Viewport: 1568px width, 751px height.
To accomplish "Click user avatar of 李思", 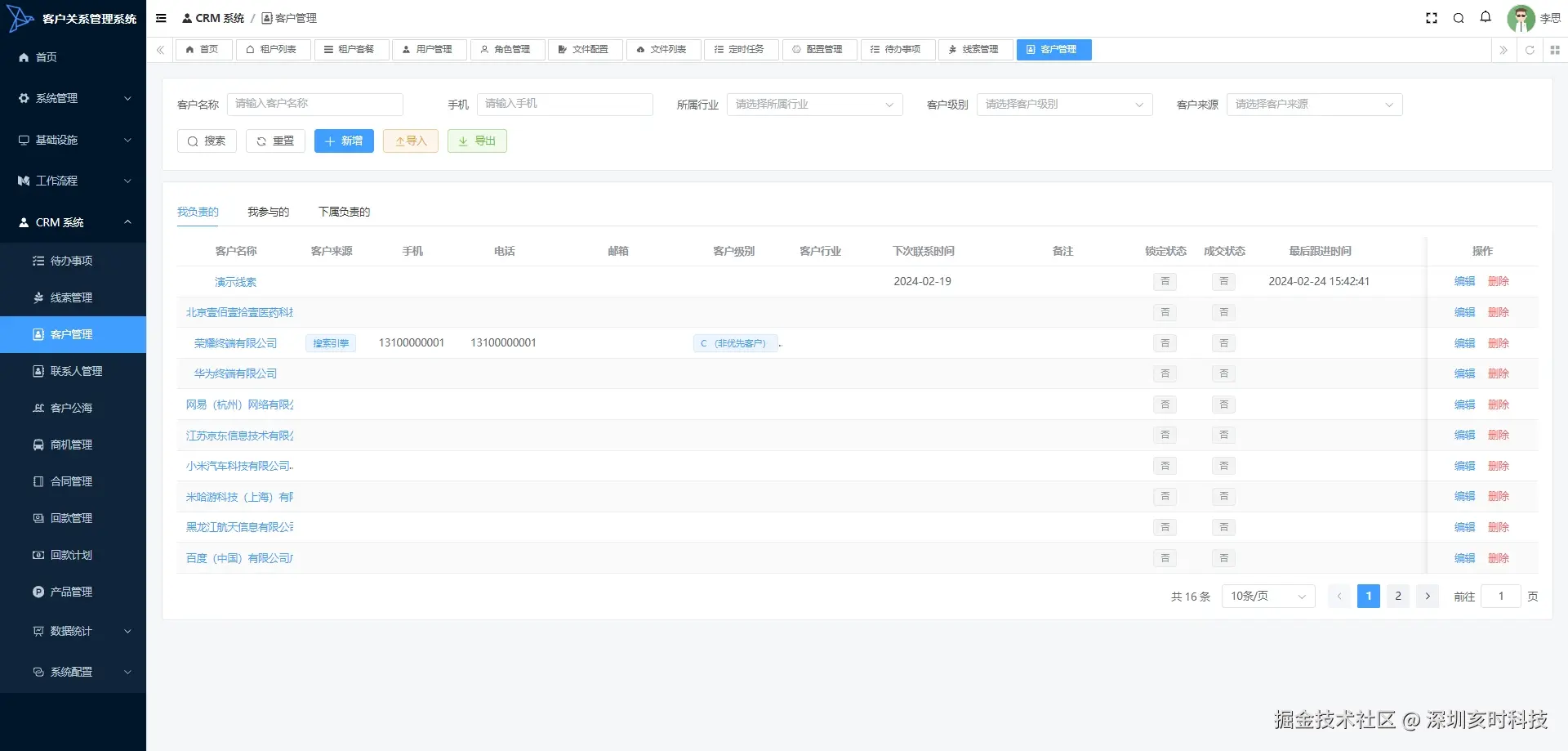I will [x=1521, y=18].
